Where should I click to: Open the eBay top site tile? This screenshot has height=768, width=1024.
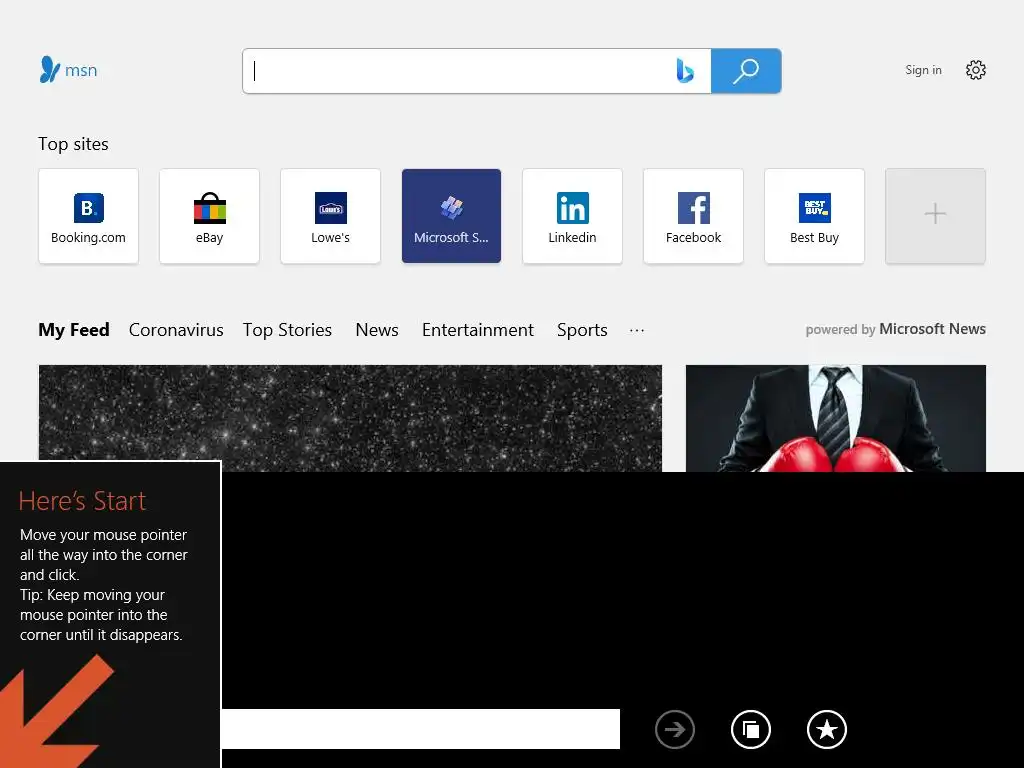209,216
